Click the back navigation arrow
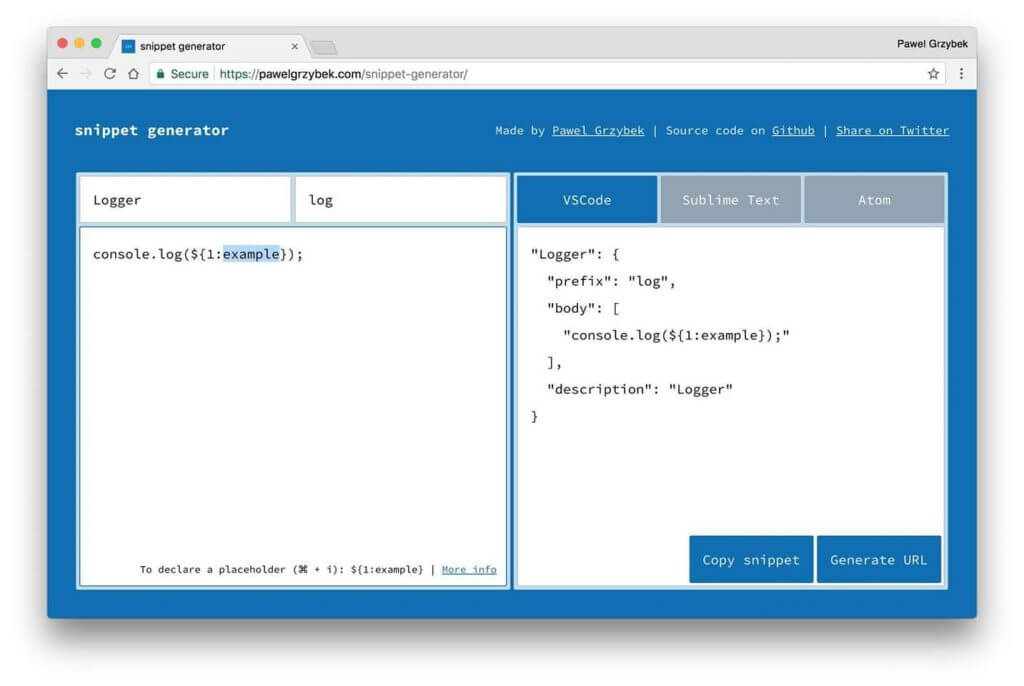This screenshot has width=1024, height=686. pos(61,73)
